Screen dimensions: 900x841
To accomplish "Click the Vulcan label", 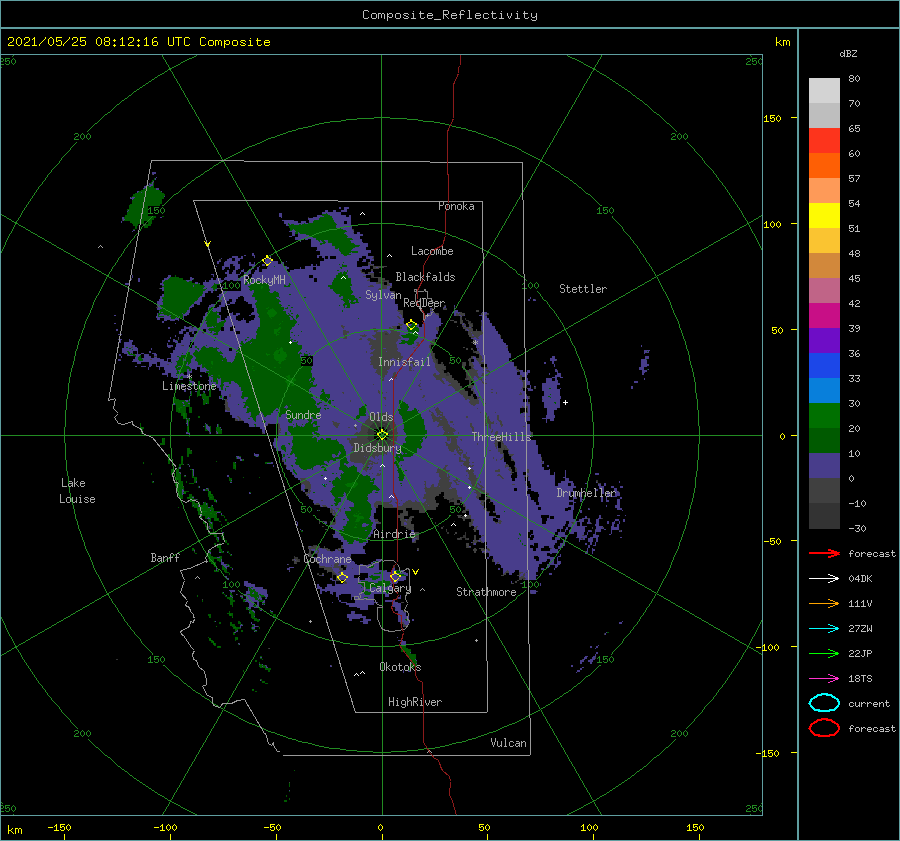I will click(x=509, y=743).
